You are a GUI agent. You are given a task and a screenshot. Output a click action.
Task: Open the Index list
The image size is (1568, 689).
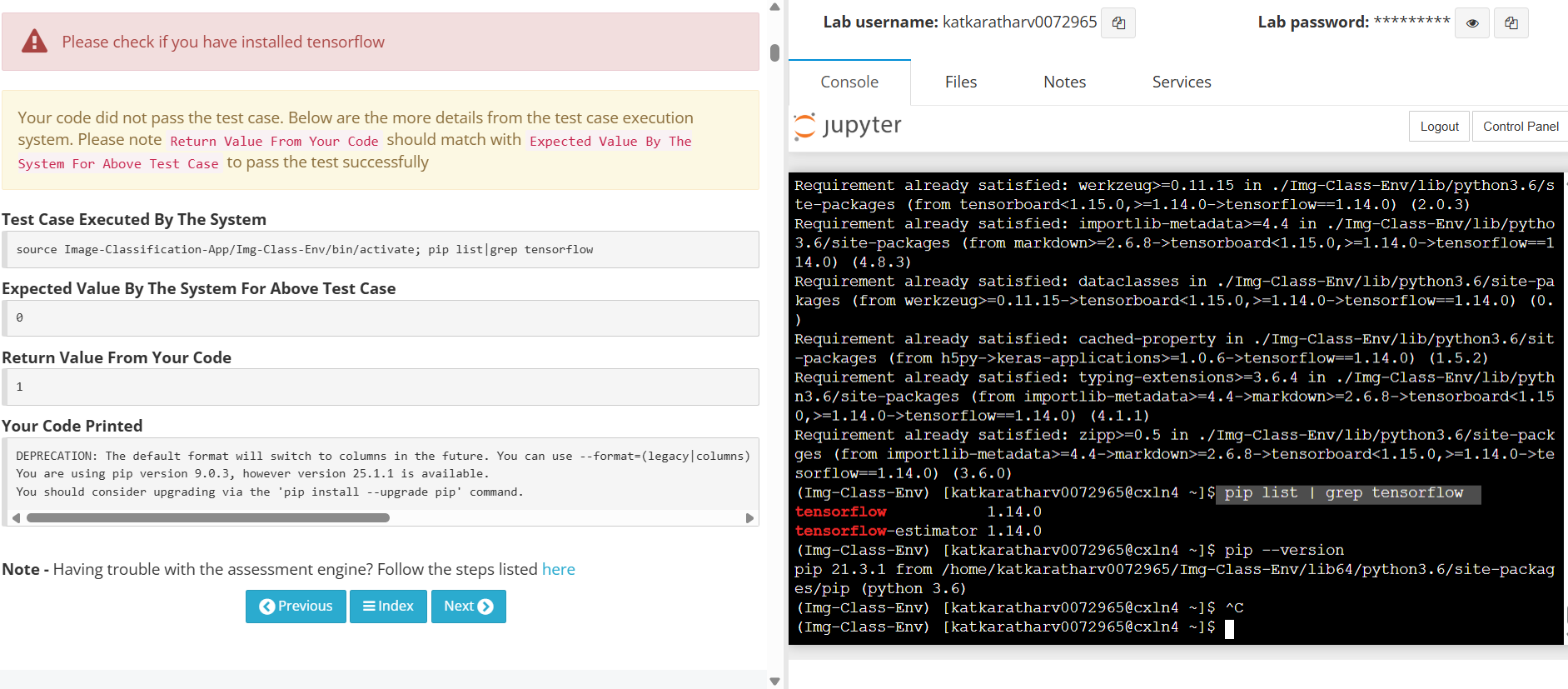[x=388, y=607]
